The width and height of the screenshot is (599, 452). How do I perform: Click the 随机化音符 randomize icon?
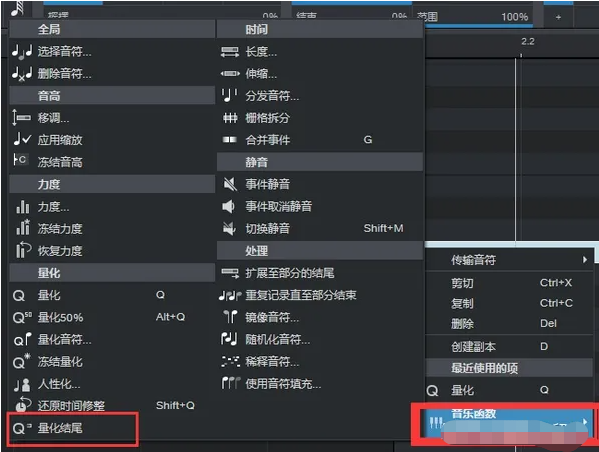(x=229, y=339)
